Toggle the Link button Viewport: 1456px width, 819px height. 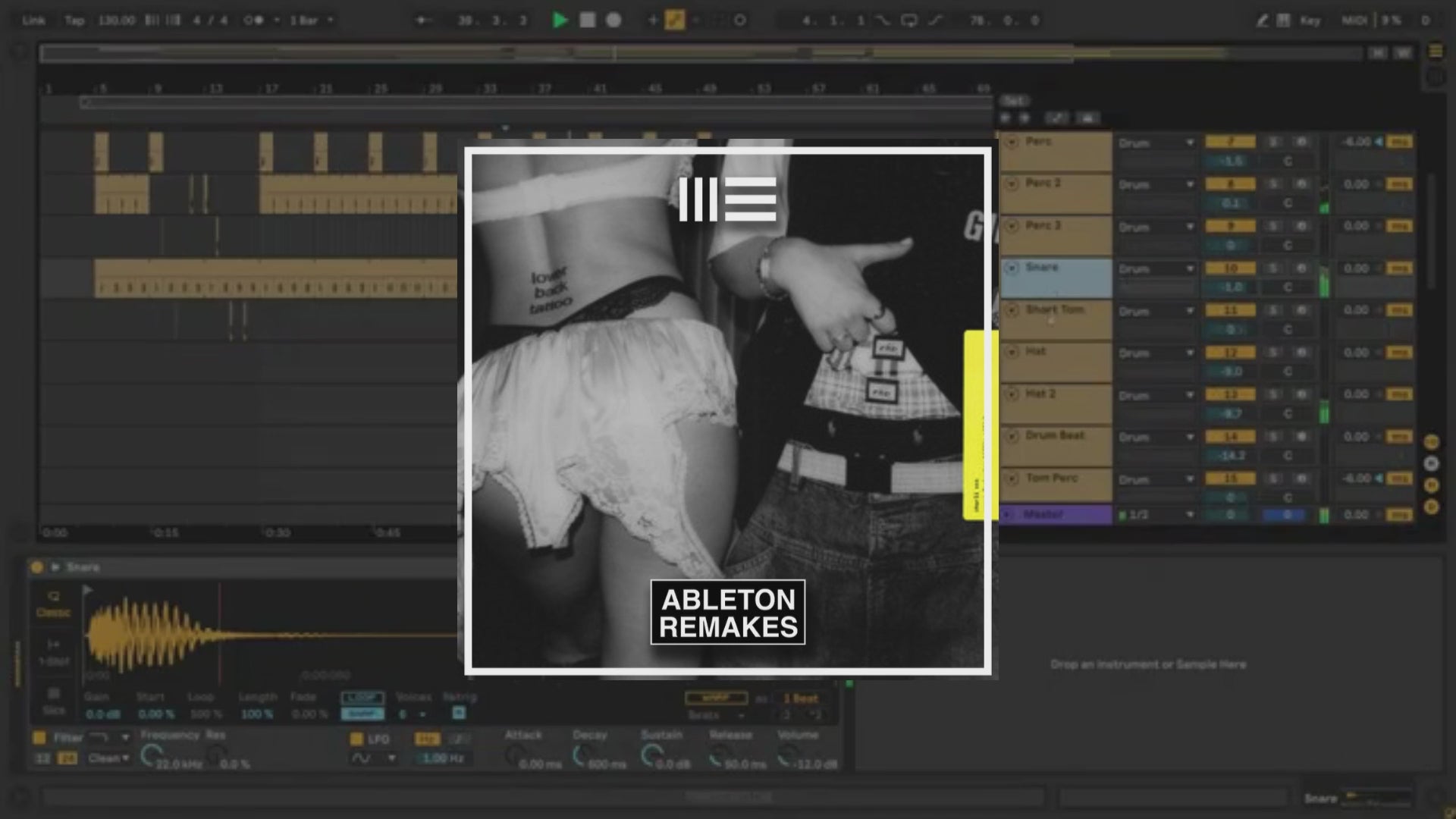coord(33,20)
